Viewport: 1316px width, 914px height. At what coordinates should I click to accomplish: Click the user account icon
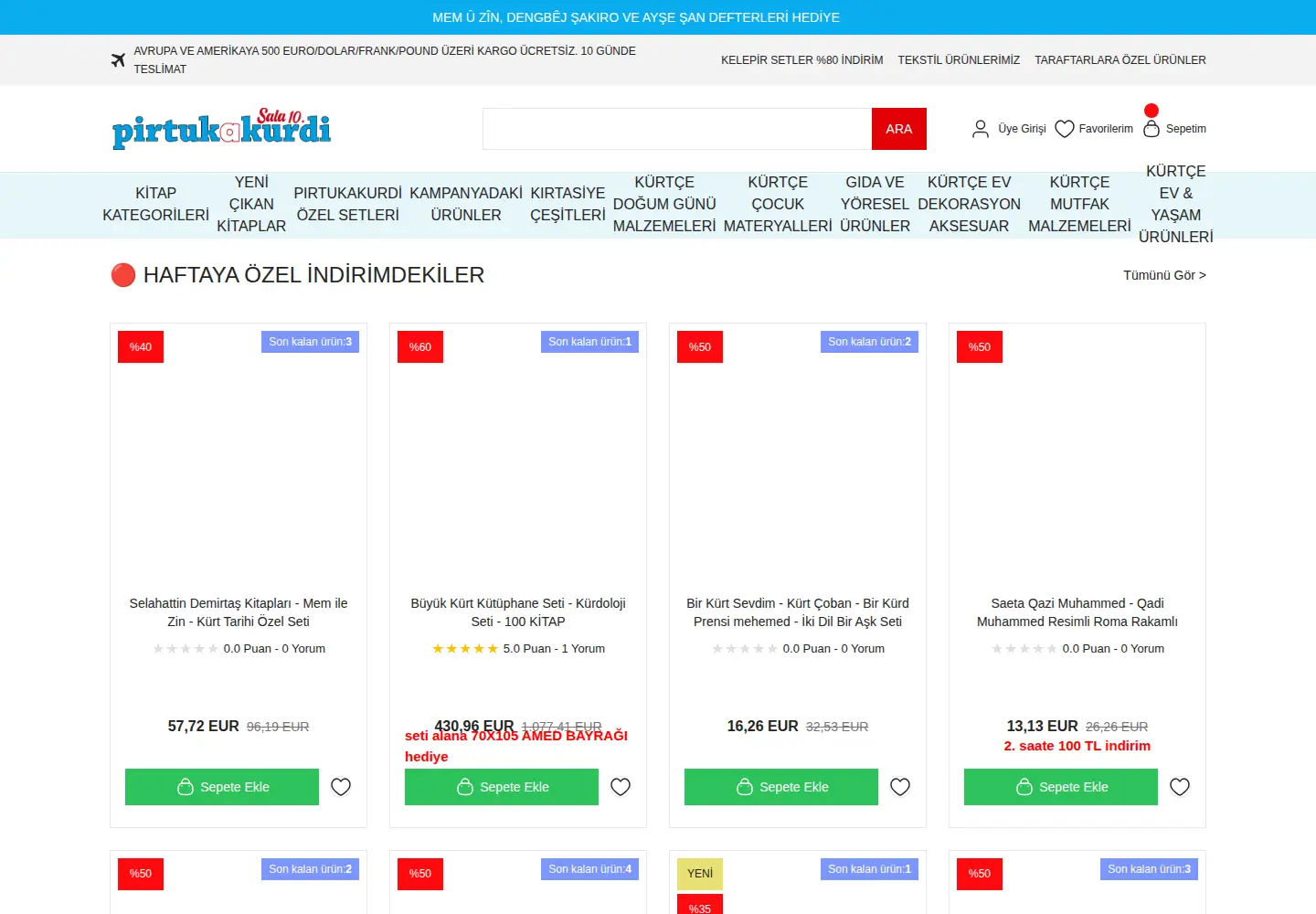981,129
